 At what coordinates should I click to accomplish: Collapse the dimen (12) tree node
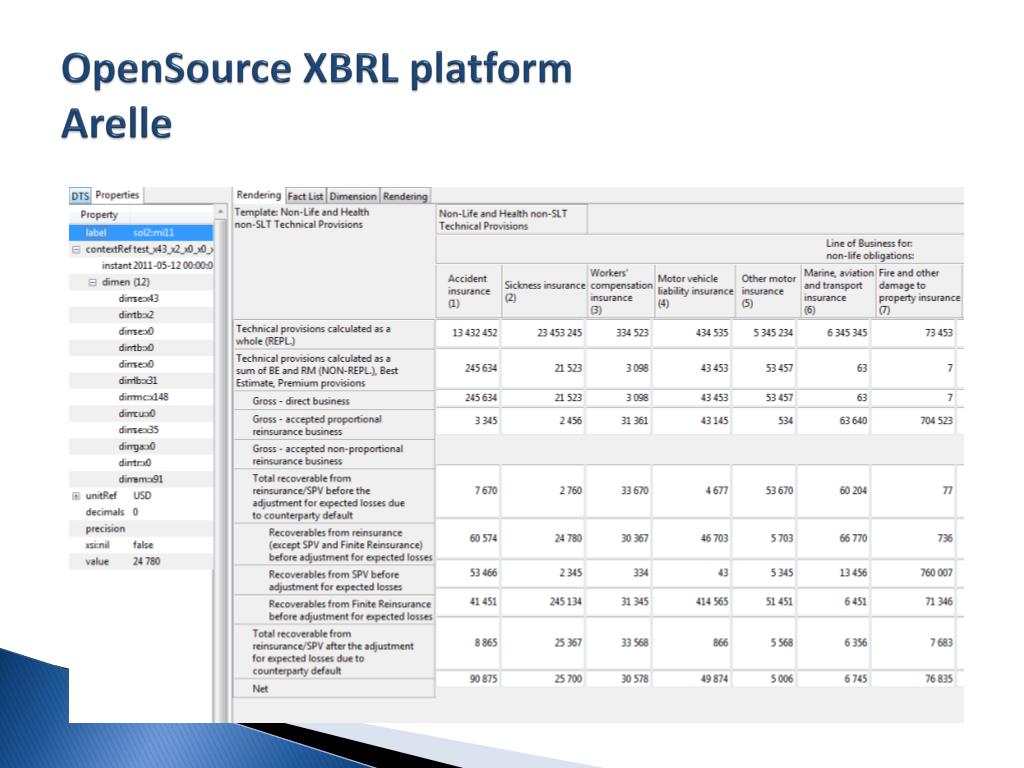click(x=92, y=282)
